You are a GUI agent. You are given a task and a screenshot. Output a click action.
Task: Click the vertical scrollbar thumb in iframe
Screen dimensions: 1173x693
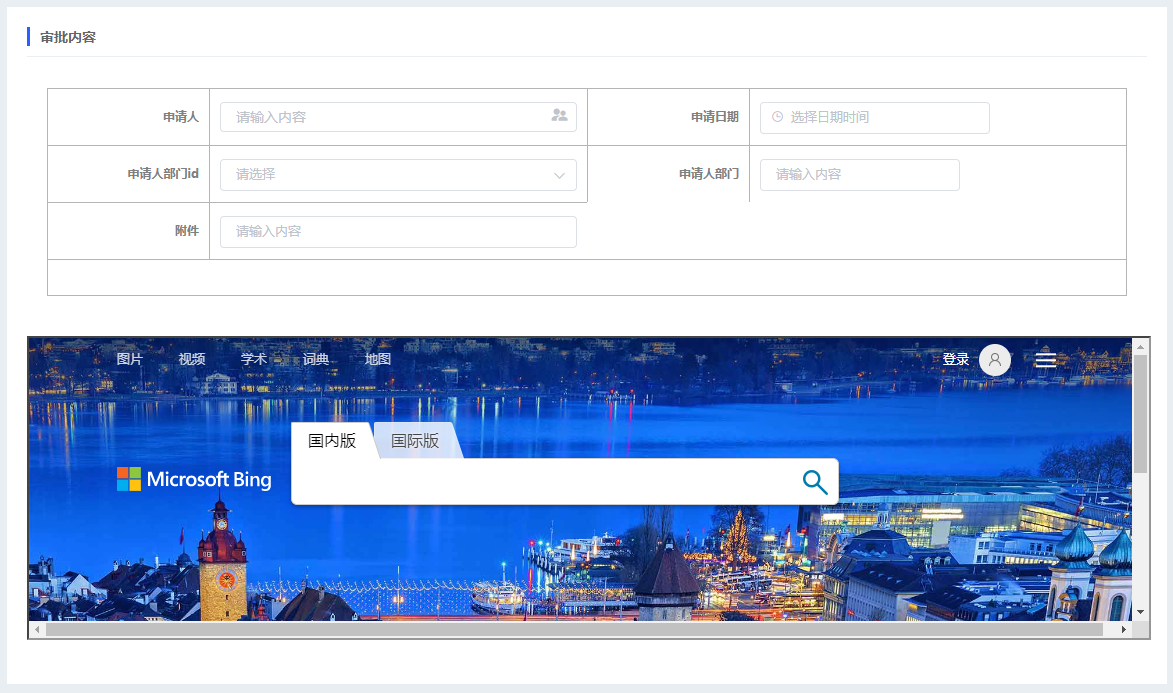click(x=1140, y=415)
